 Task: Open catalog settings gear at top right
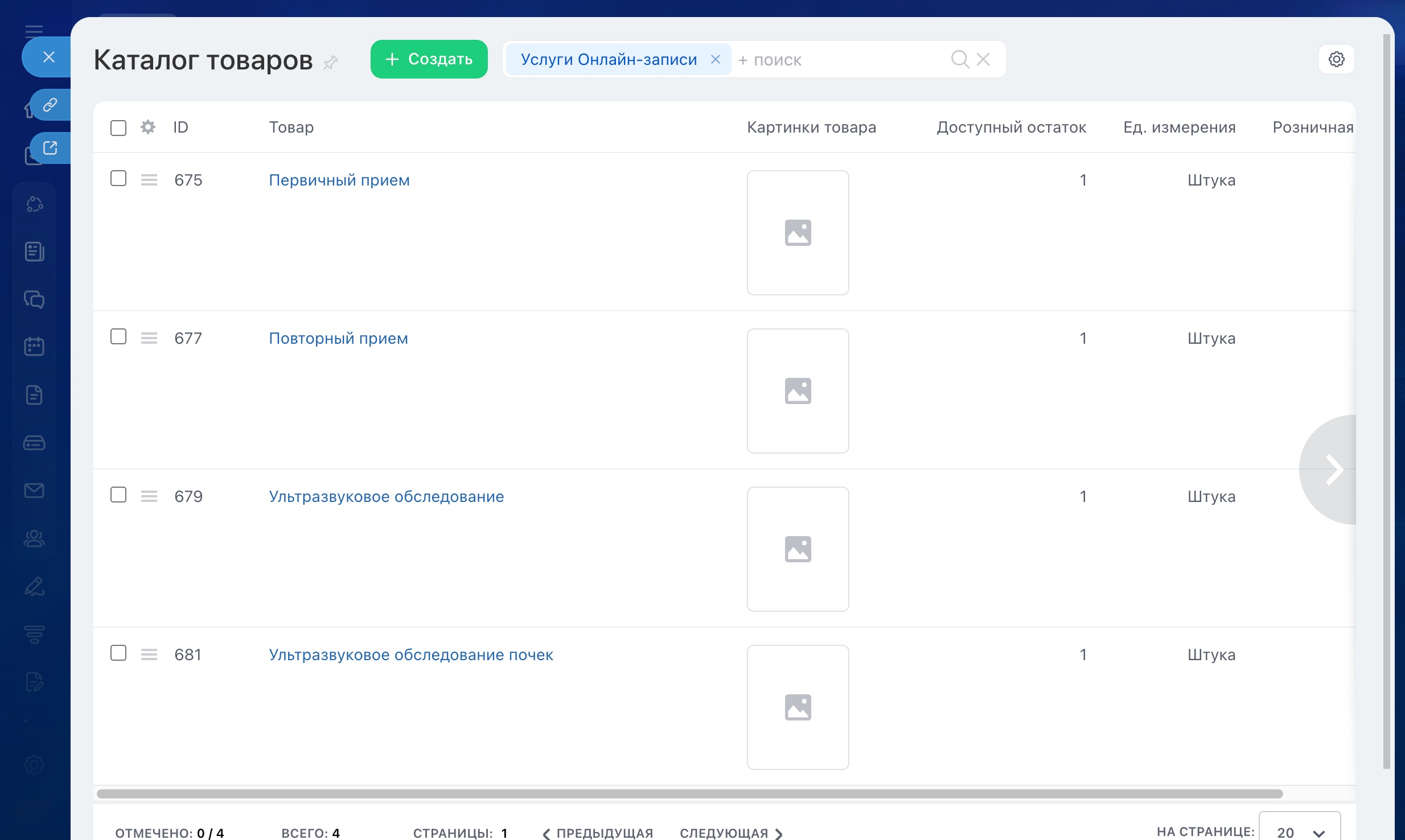(1336, 59)
